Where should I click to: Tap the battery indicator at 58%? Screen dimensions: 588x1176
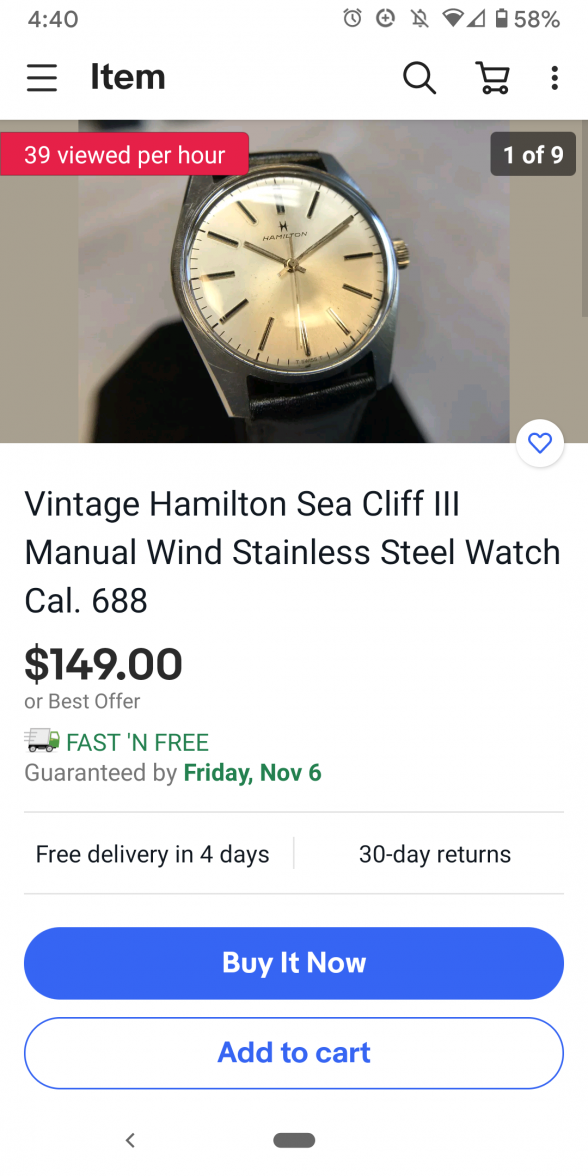(501, 19)
